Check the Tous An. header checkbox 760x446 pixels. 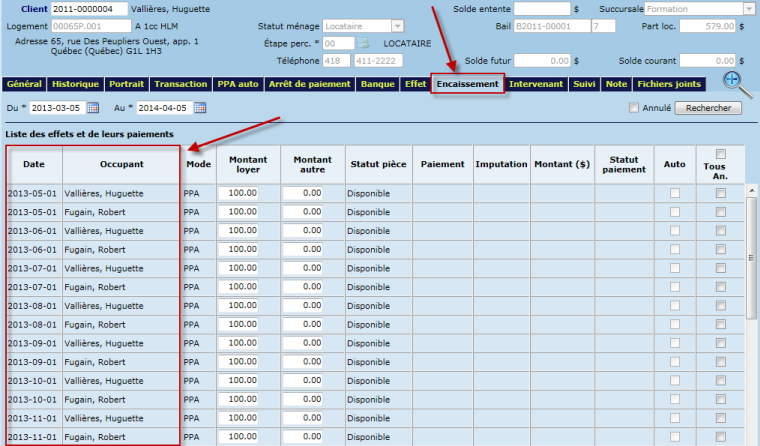click(x=720, y=153)
